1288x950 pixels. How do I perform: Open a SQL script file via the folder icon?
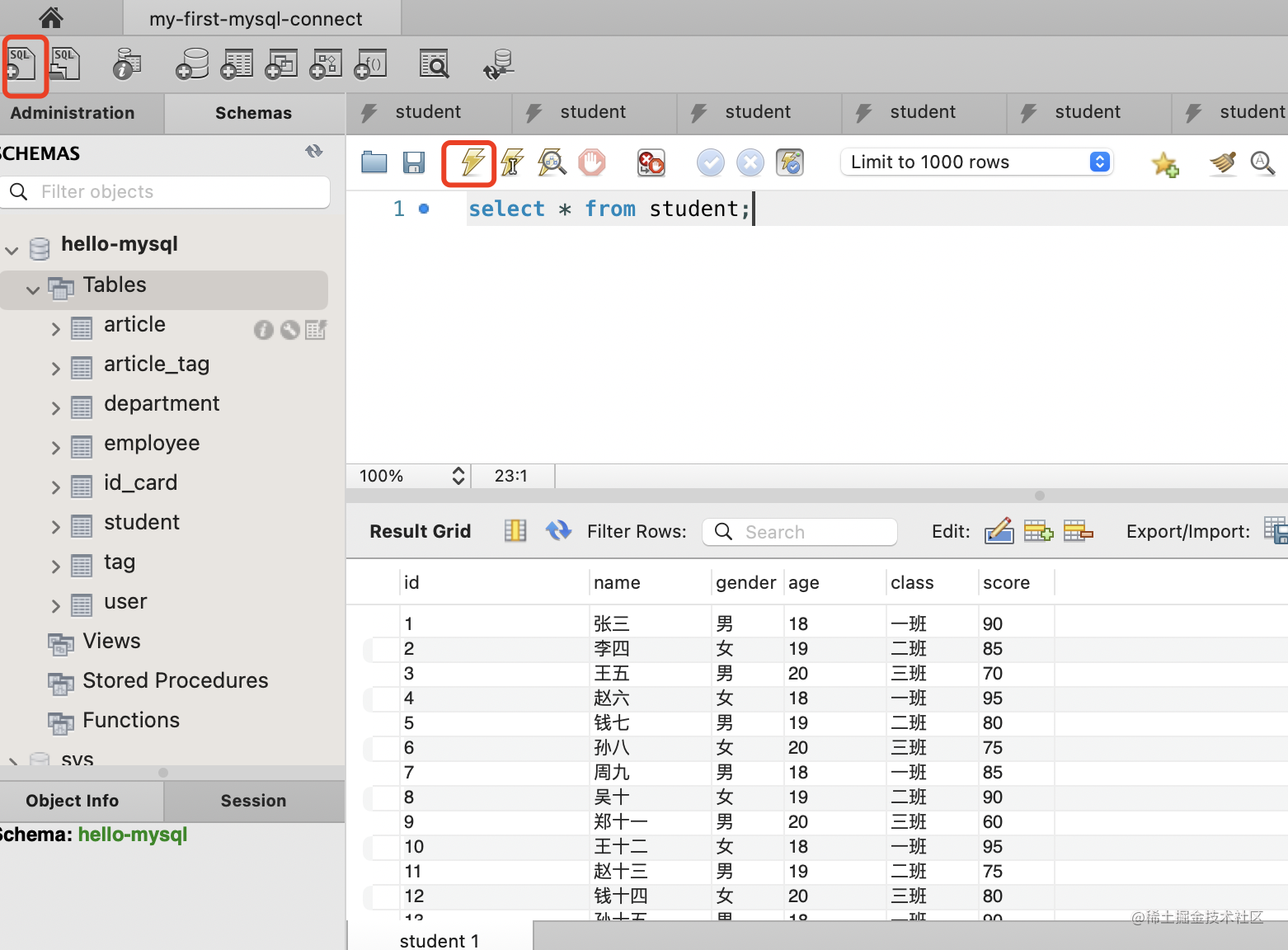[x=374, y=162]
